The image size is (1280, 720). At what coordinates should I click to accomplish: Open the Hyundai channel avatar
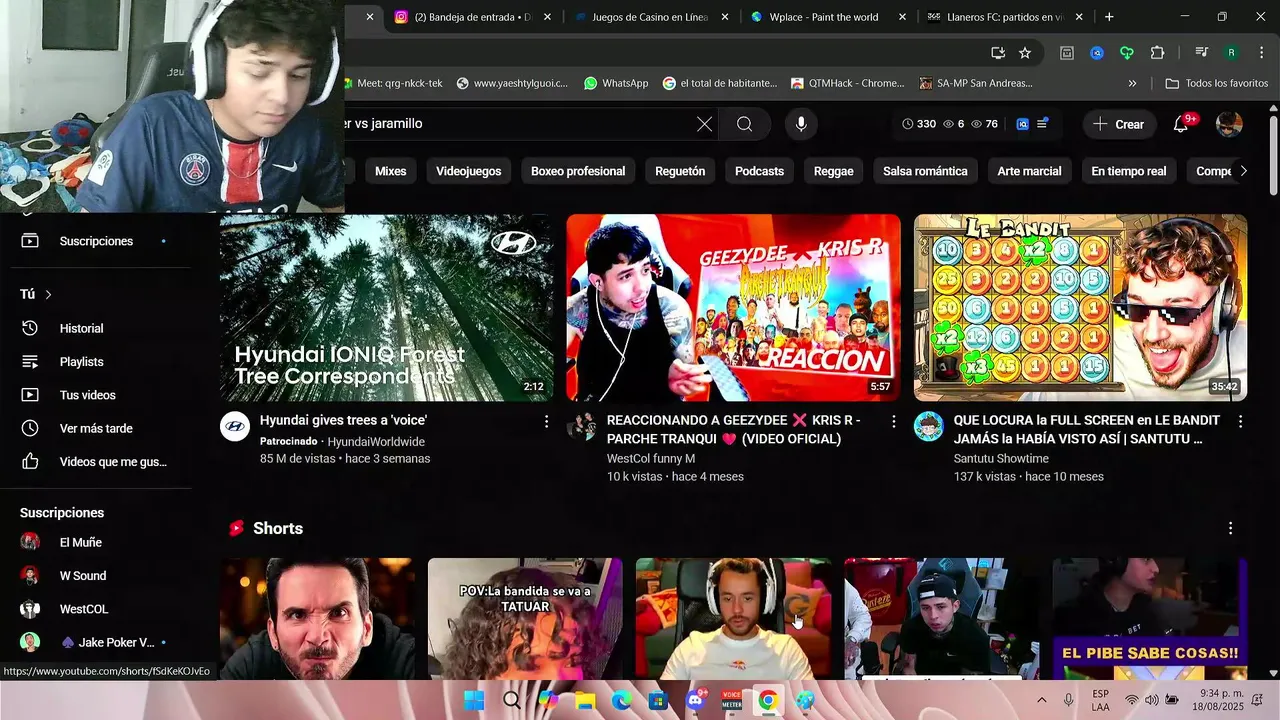[x=234, y=427]
